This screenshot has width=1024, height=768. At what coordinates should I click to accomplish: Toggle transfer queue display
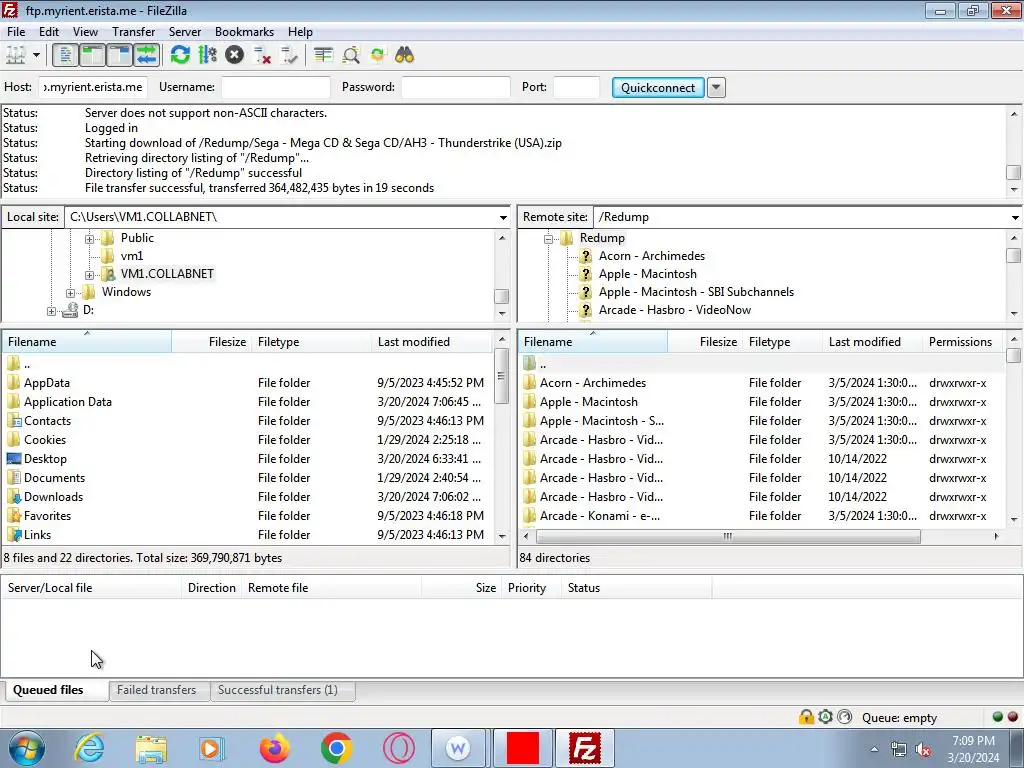click(146, 56)
